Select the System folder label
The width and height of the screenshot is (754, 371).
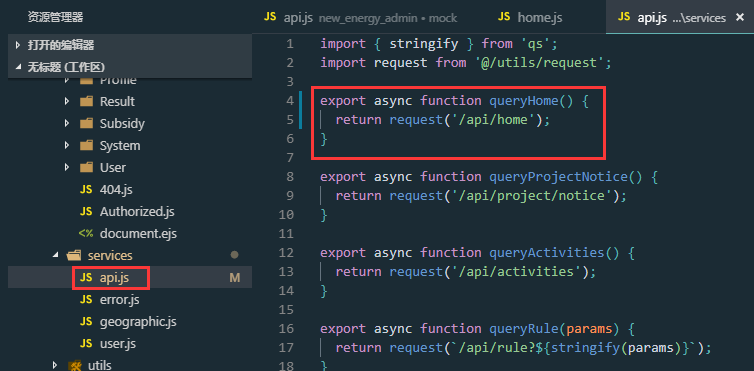click(120, 146)
